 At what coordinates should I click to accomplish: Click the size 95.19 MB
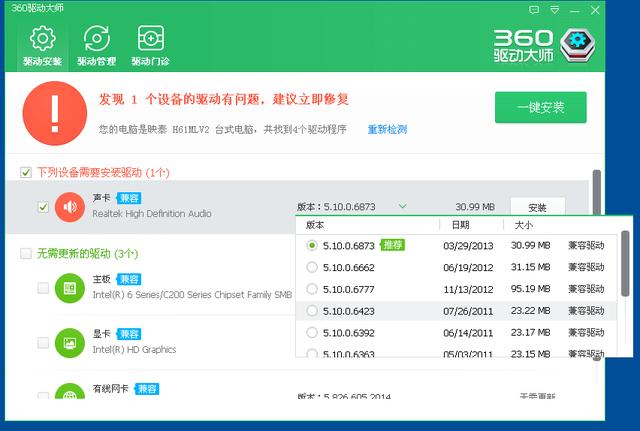point(531,289)
